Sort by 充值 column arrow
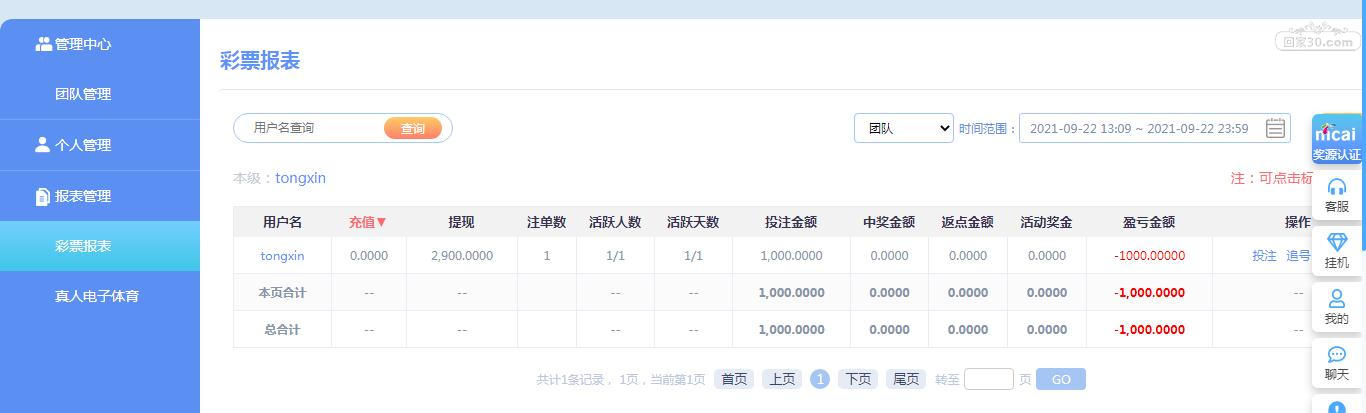This screenshot has height=413, width=1366. 381,222
